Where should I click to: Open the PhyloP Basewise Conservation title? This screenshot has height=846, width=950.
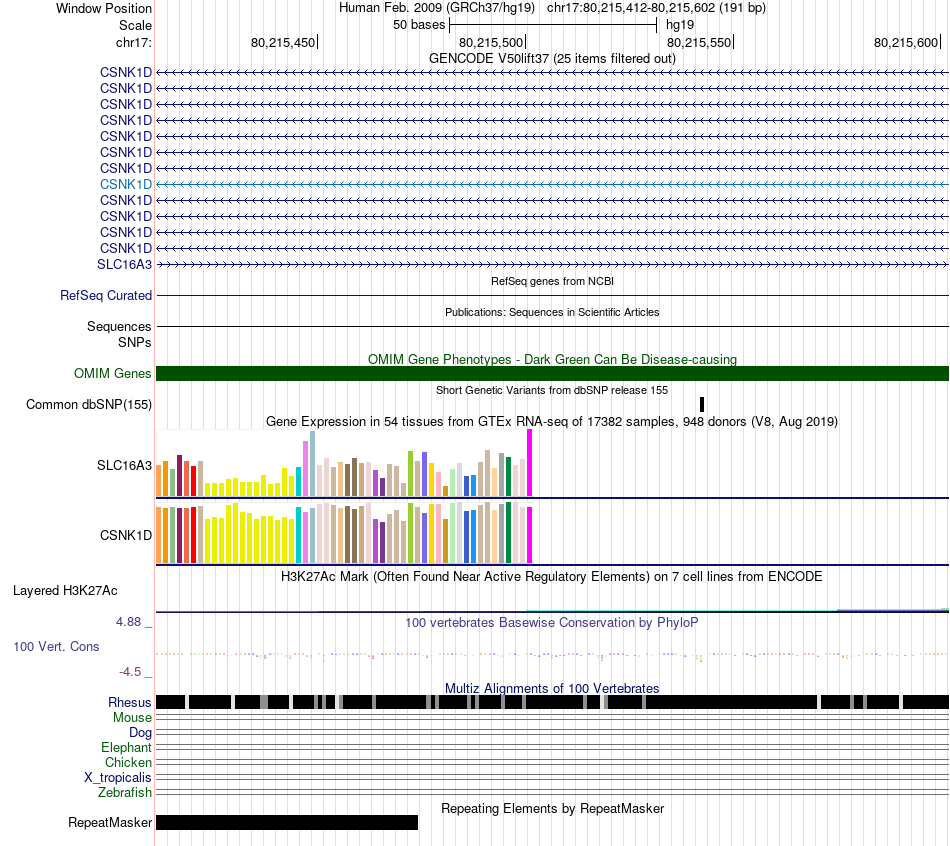point(552,622)
